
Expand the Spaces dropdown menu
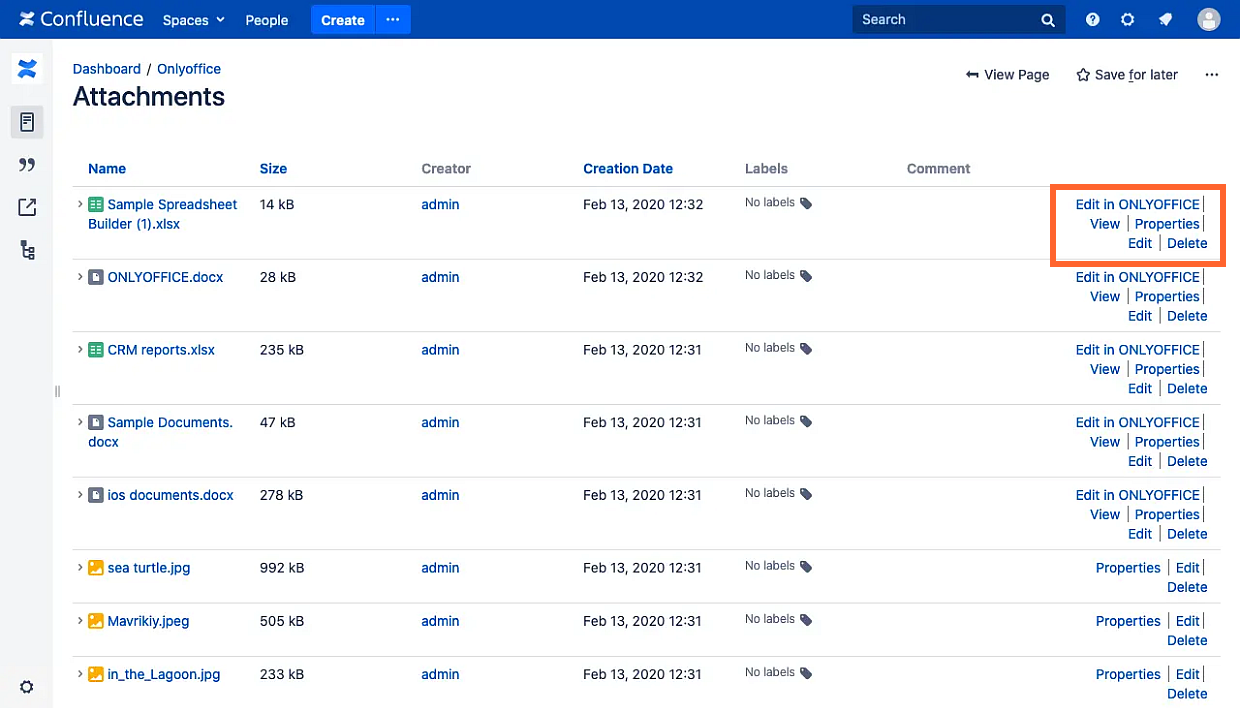[x=194, y=20]
